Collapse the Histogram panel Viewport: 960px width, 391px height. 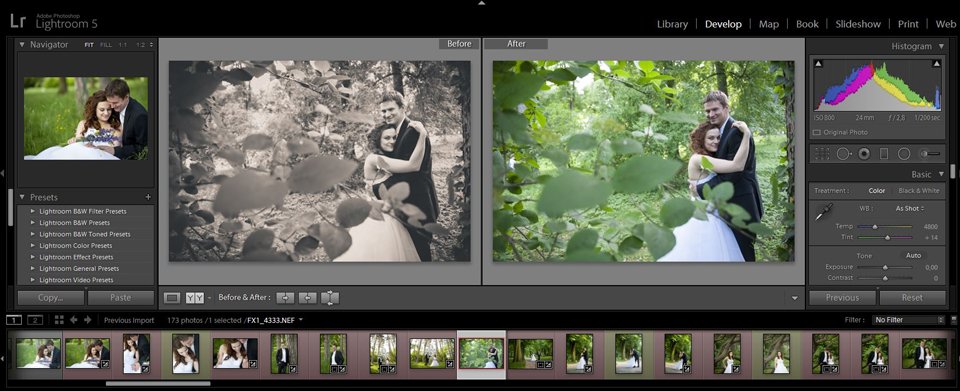click(941, 46)
